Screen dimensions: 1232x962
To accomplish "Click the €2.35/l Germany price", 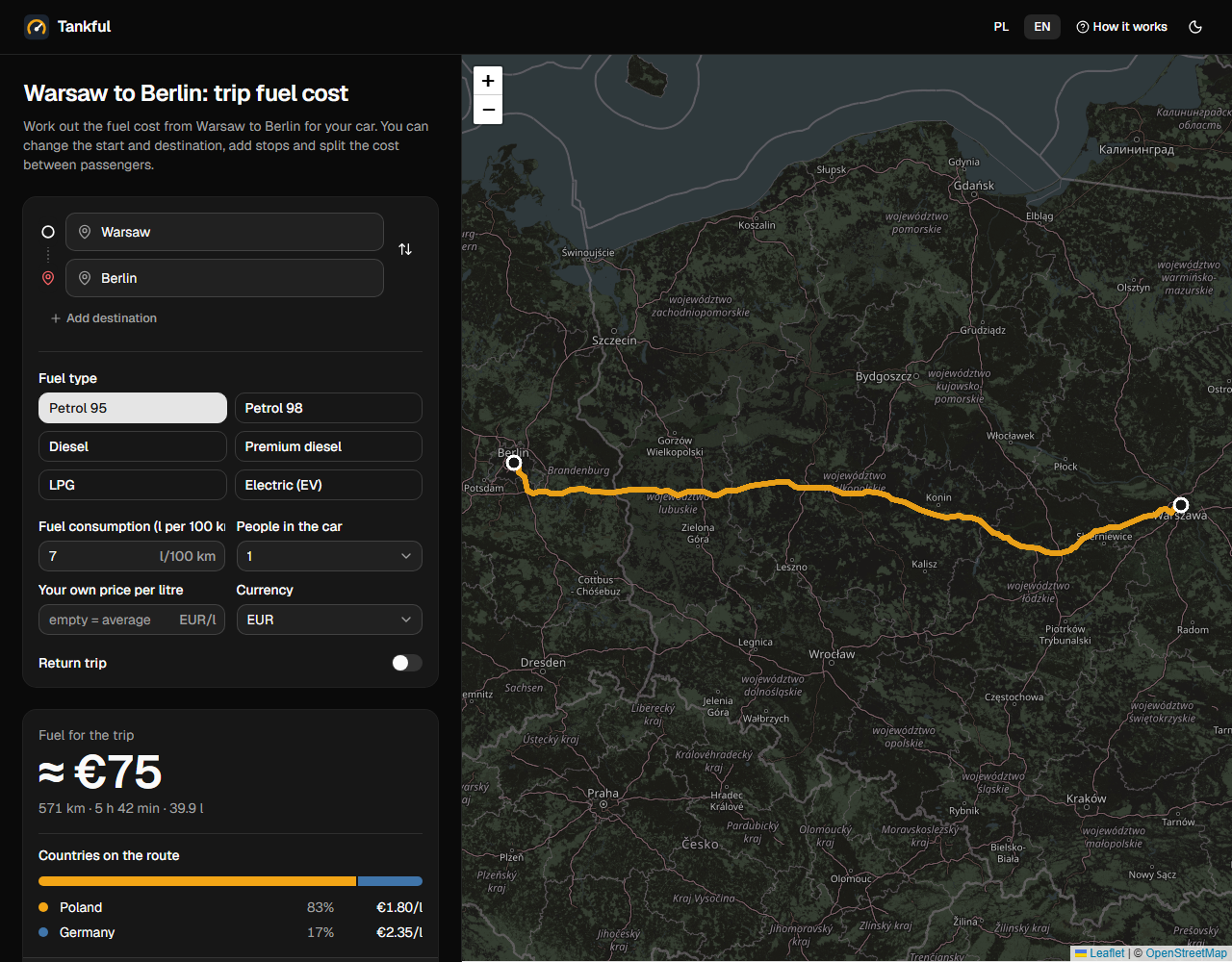I will pyautogui.click(x=399, y=932).
